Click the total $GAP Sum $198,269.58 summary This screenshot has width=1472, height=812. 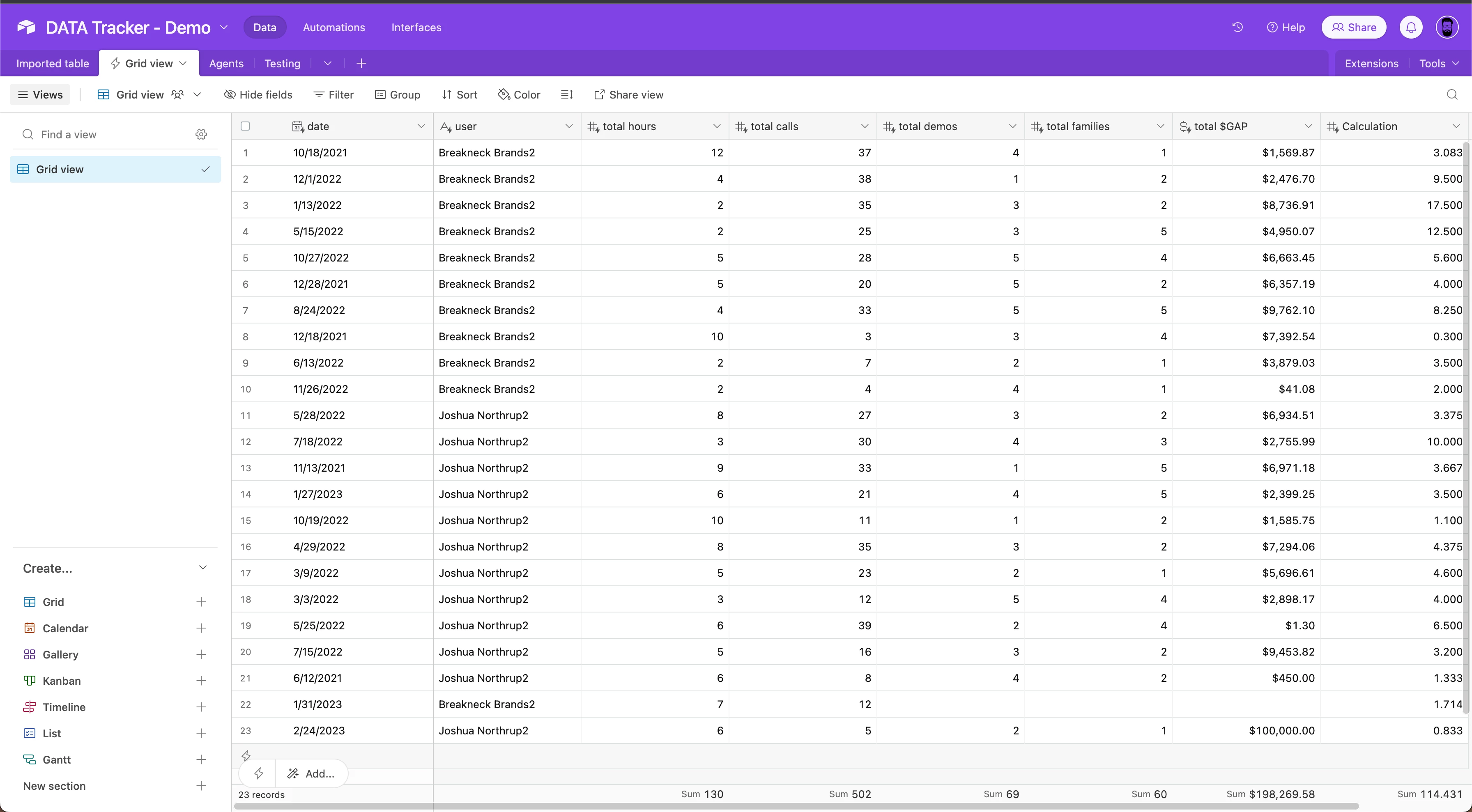click(x=1270, y=794)
